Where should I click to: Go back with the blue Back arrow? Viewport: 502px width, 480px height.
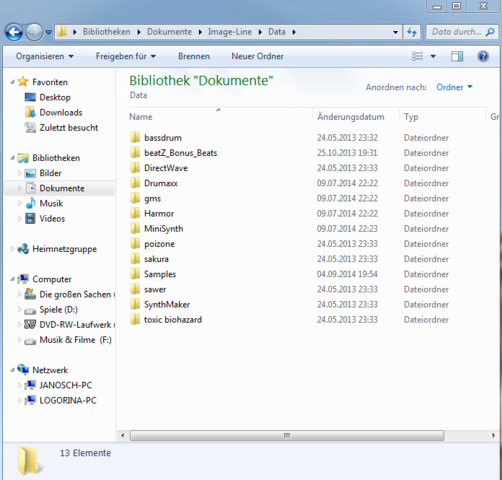click(14, 32)
